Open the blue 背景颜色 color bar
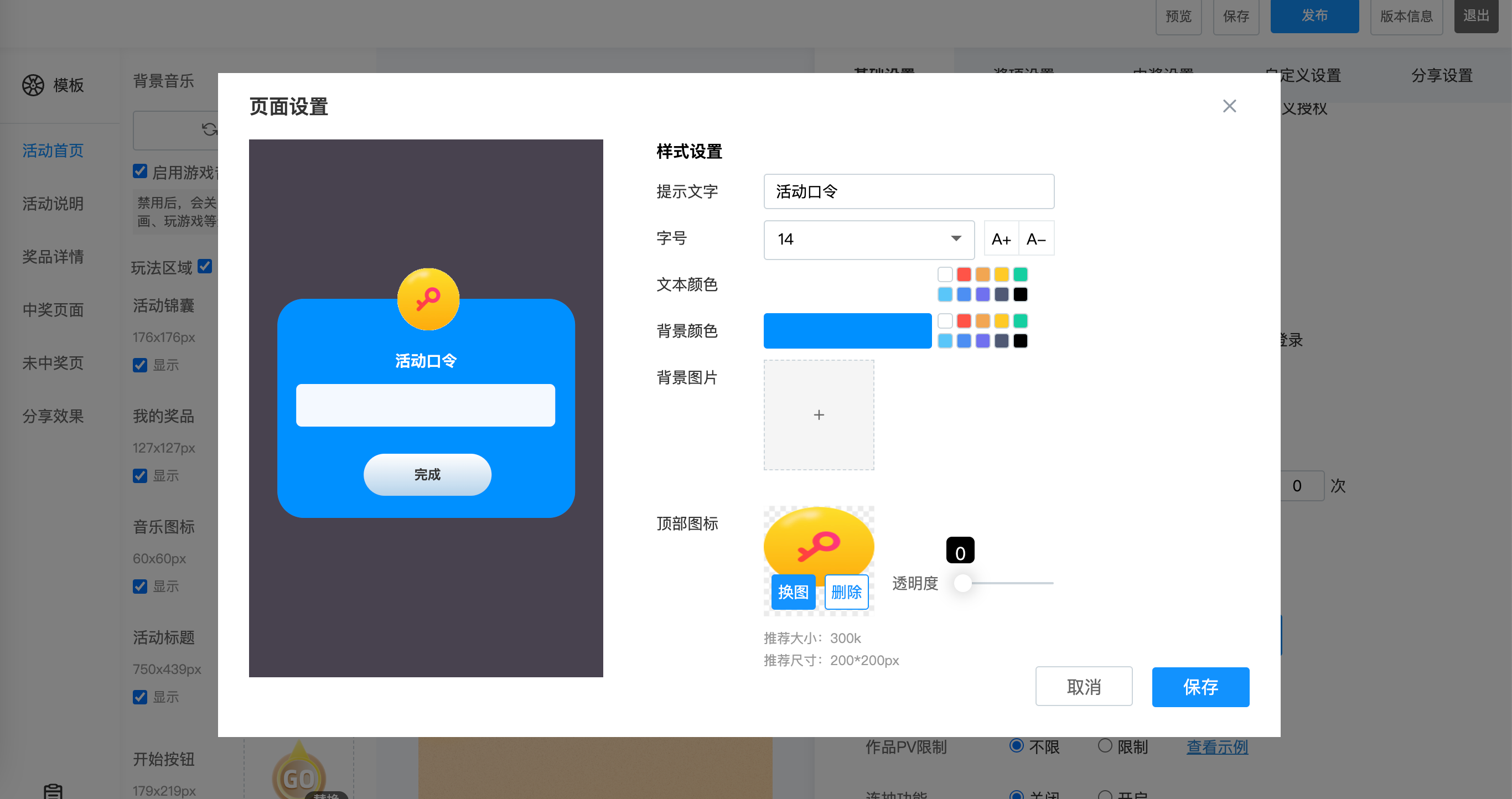Viewport: 1512px width, 799px height. [847, 331]
